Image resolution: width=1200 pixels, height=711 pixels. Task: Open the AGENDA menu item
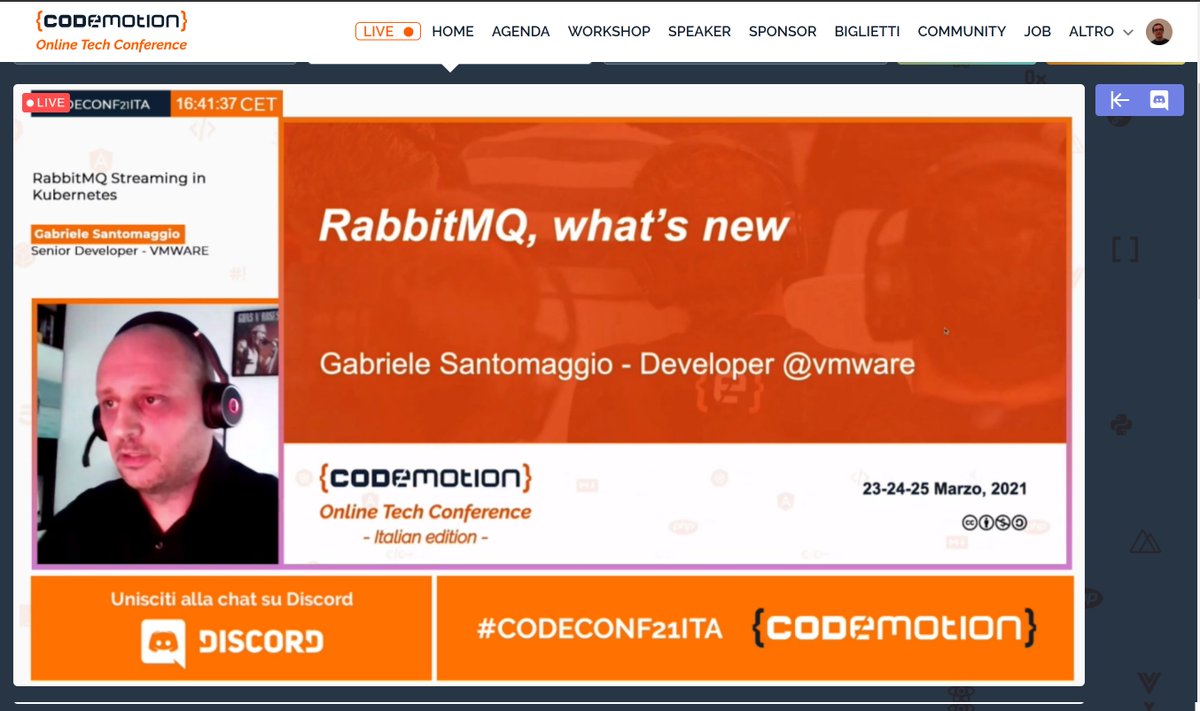pos(521,31)
